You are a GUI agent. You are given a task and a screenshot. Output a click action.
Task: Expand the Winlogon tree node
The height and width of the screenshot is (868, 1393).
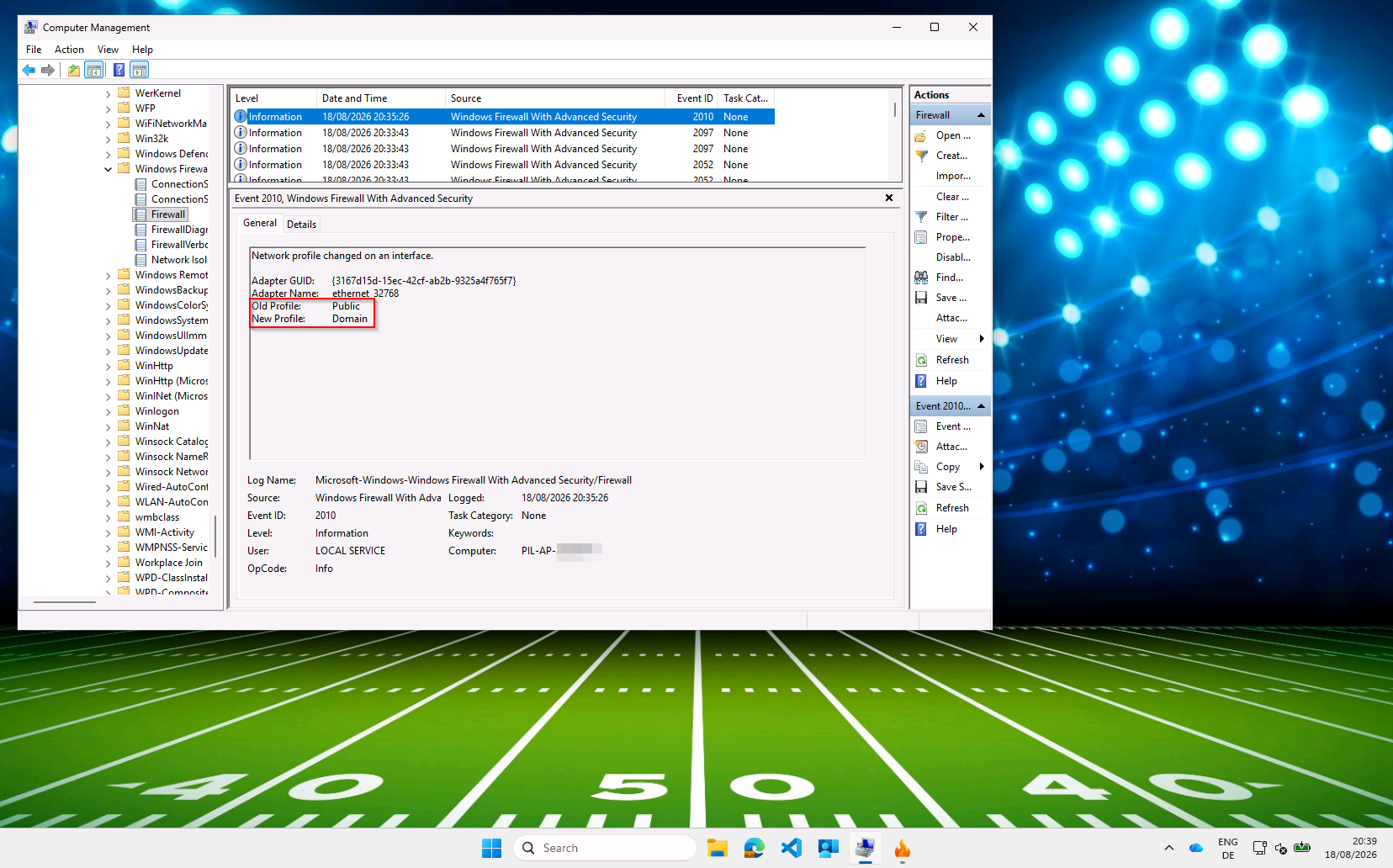(109, 411)
